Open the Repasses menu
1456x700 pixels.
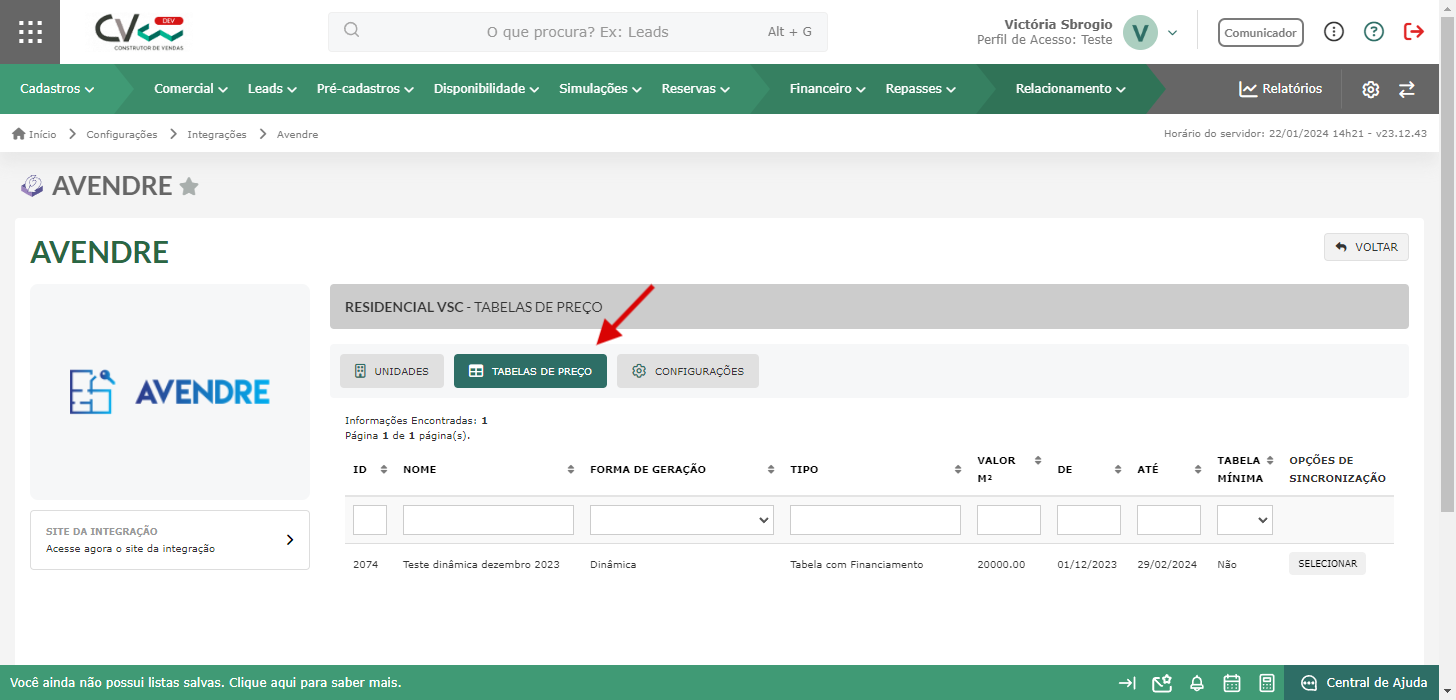pos(920,89)
